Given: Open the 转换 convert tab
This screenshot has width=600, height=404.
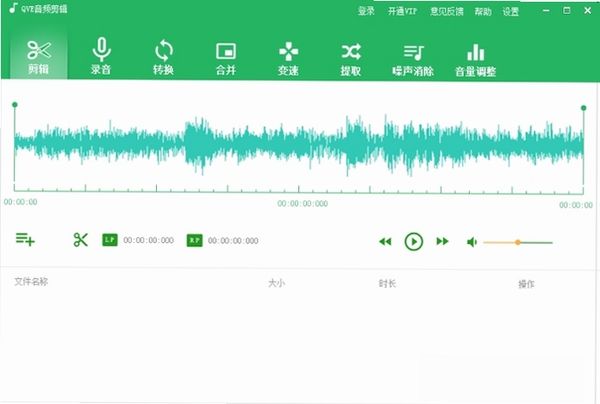Looking at the screenshot, I should [163, 57].
